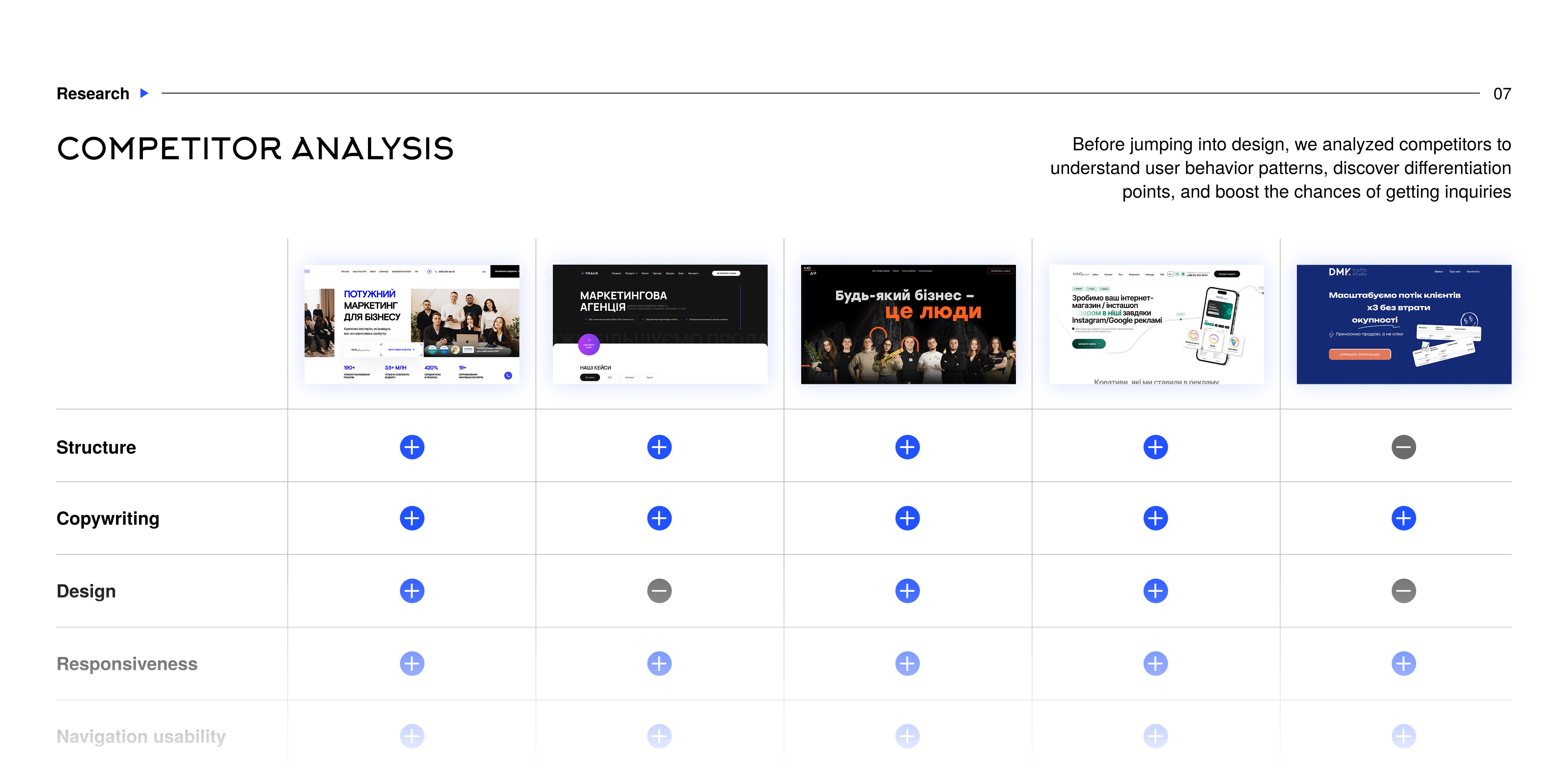1568x776 pixels.
Task: Click Structure plus icon for first competitor
Action: click(412, 447)
